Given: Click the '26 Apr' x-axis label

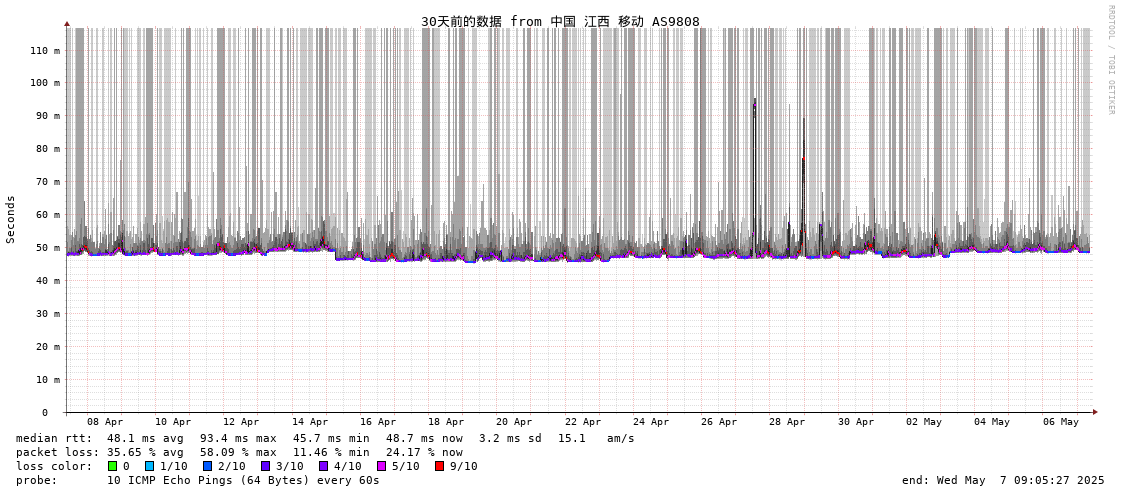Looking at the screenshot, I should (x=719, y=423).
